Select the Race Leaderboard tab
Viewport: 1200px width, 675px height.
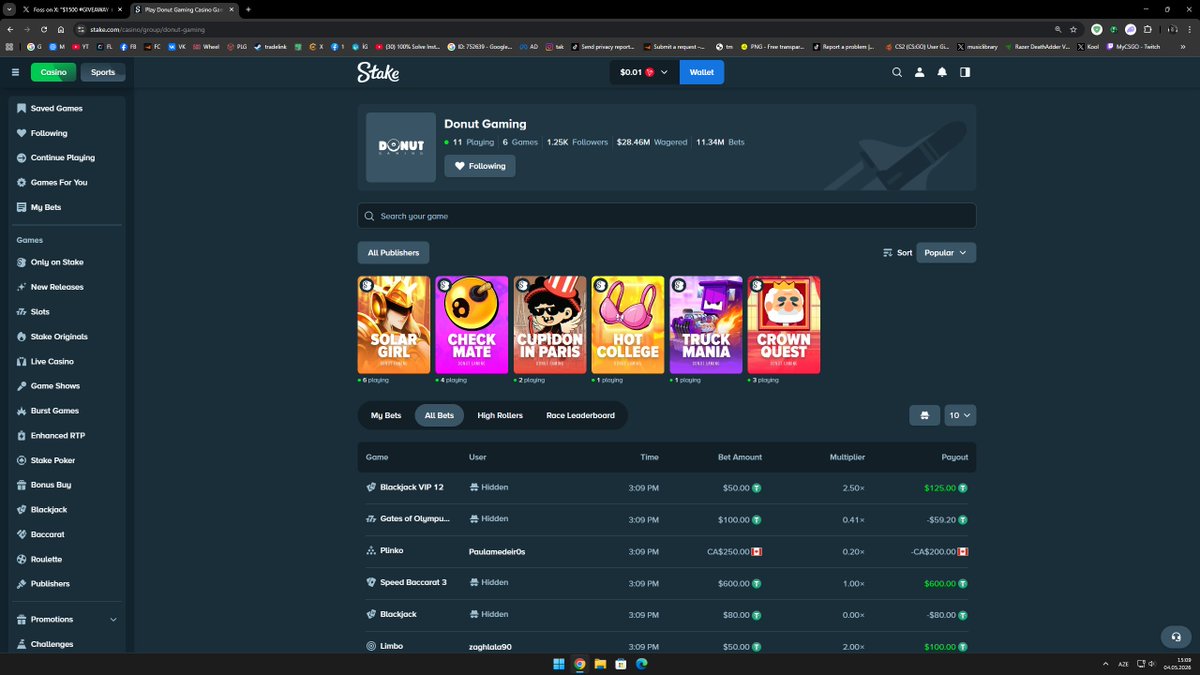(581, 415)
